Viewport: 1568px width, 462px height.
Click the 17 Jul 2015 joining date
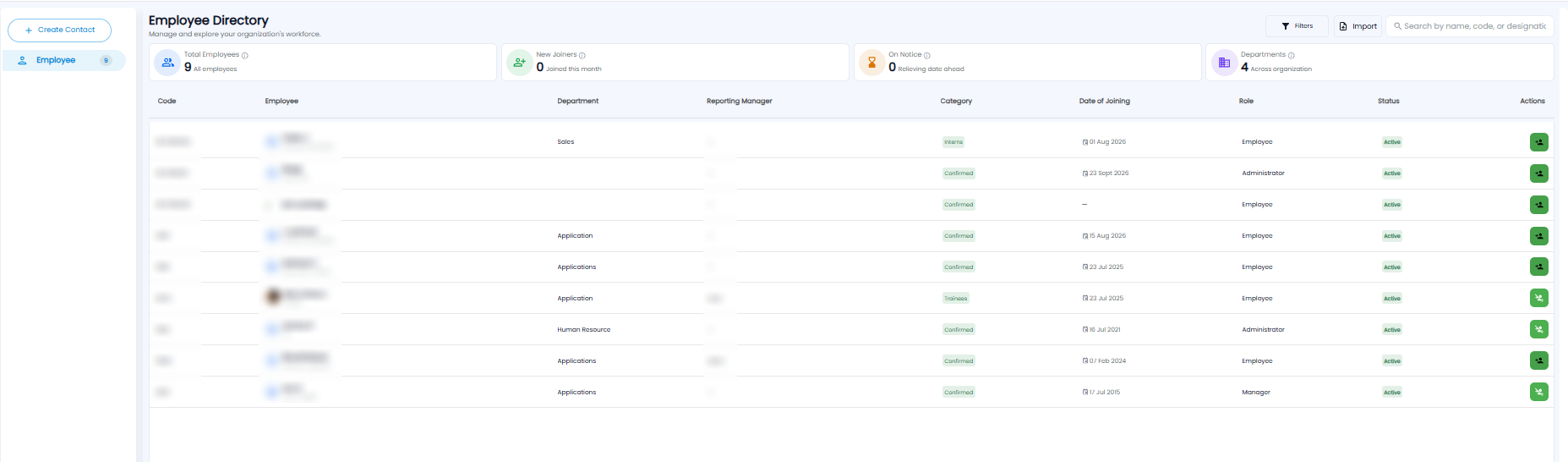point(1101,393)
